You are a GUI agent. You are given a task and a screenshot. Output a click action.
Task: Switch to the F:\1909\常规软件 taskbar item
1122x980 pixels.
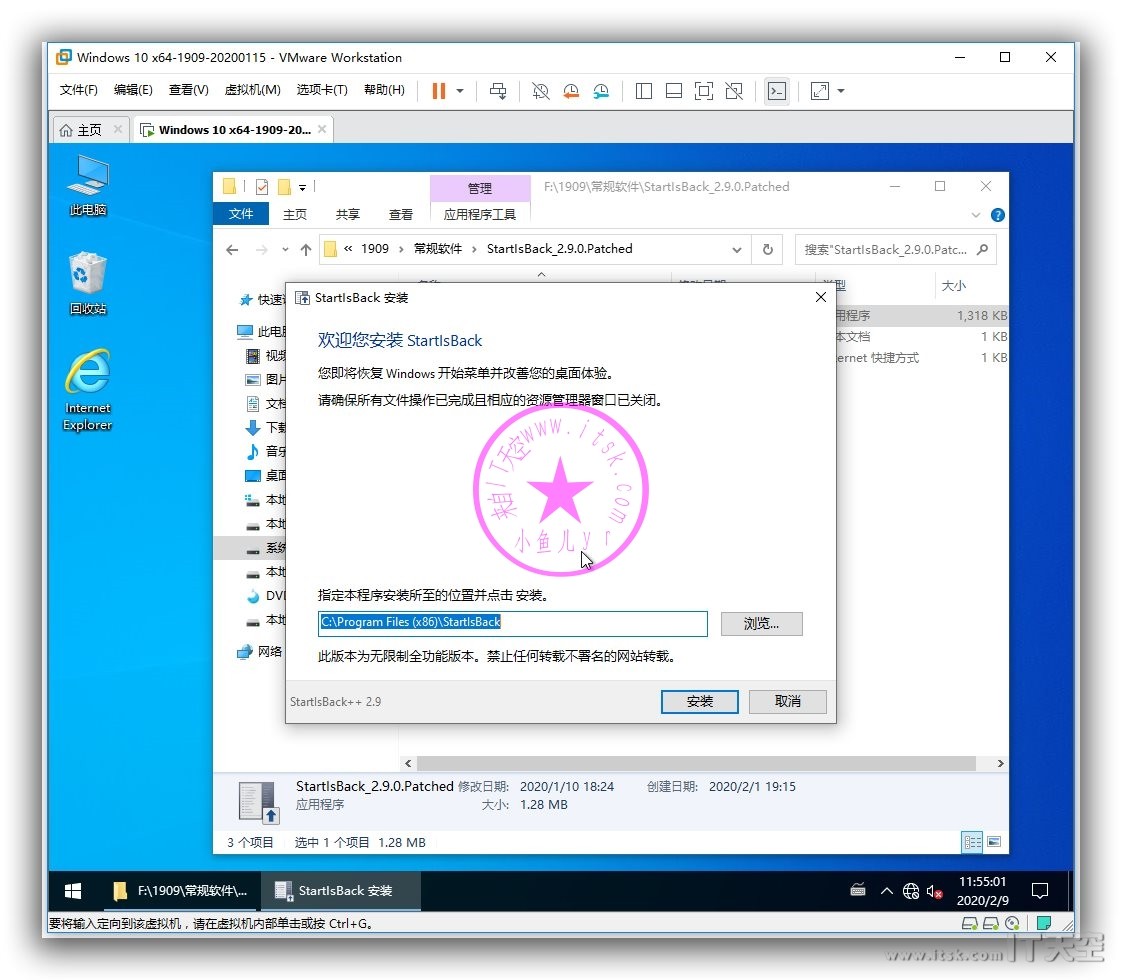(180, 891)
